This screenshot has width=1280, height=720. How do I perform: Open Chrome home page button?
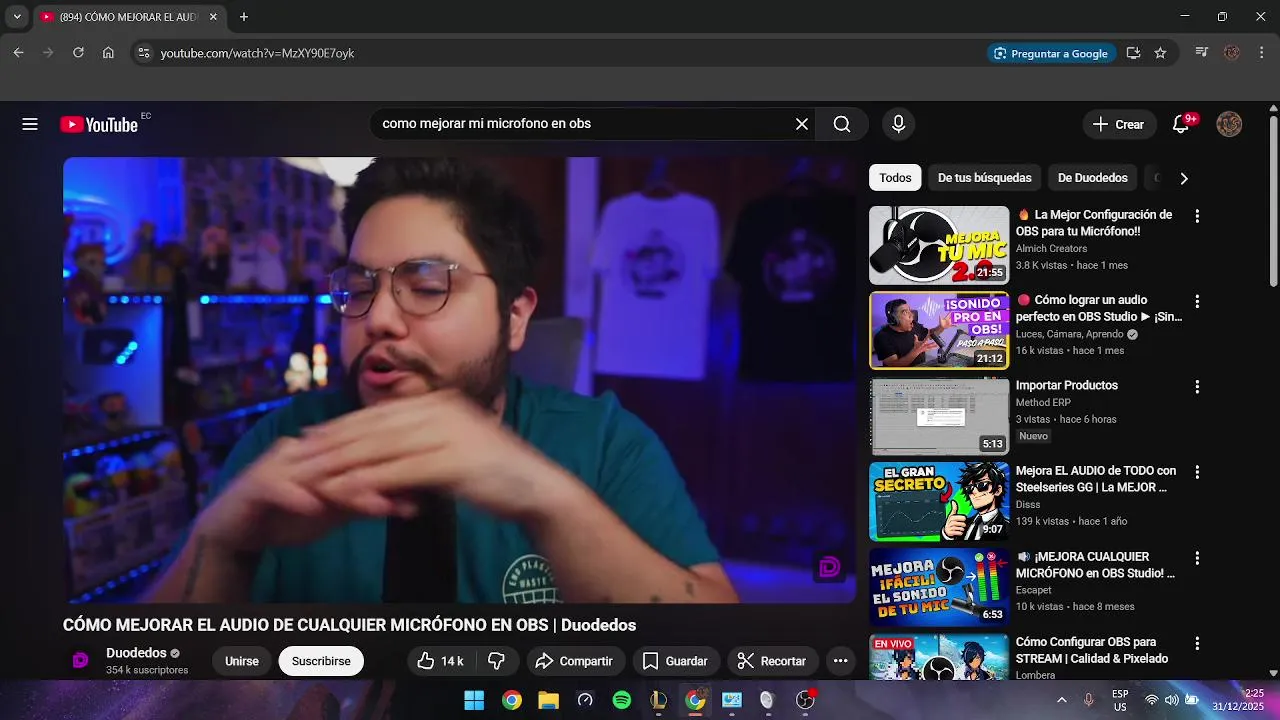point(108,53)
